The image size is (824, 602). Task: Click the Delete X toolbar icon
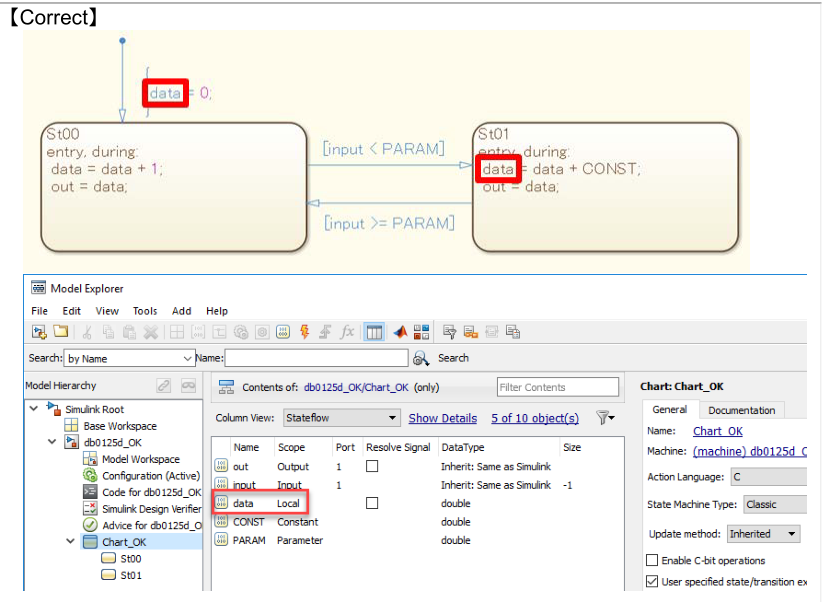tap(151, 332)
